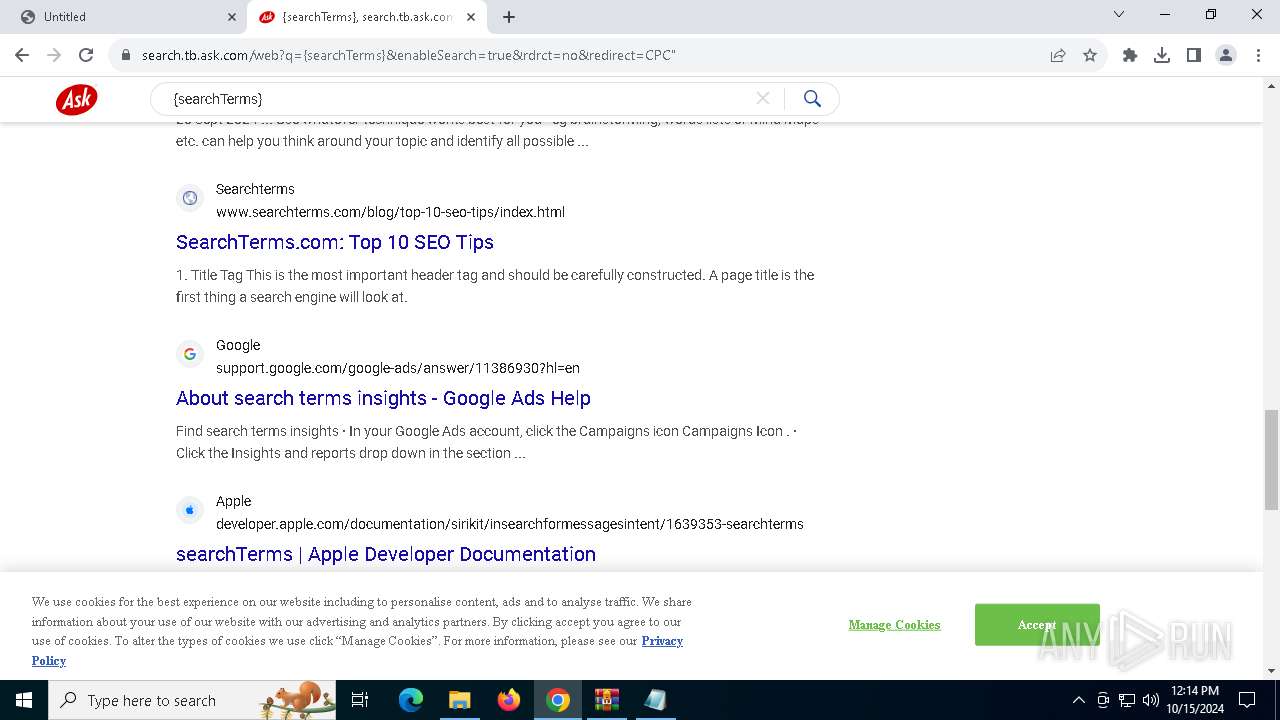The width and height of the screenshot is (1280, 720).
Task: Open Chrome three-dot menu
Action: [x=1257, y=55]
